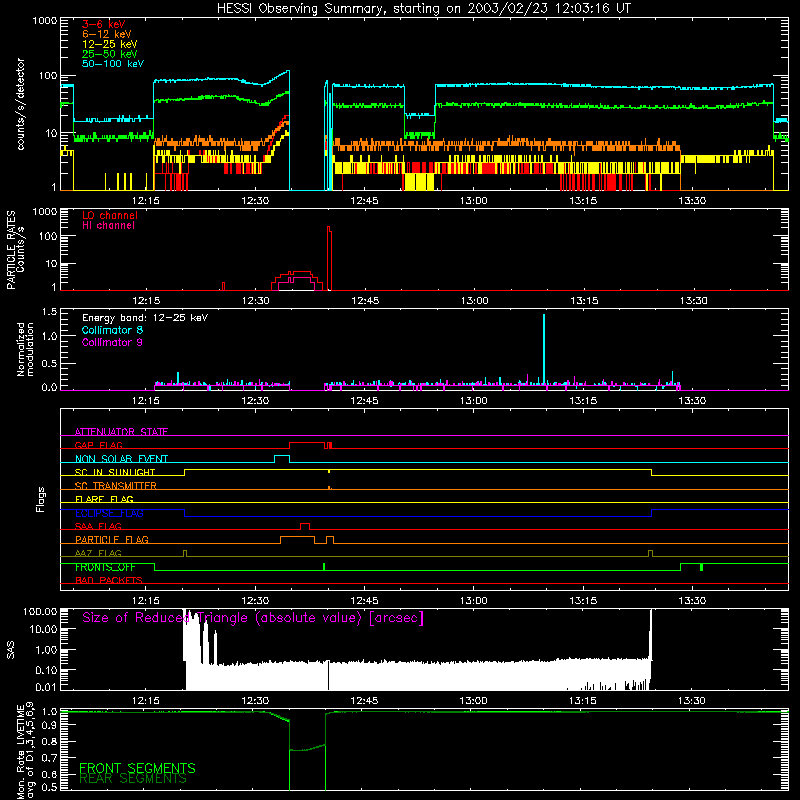800x800 pixels.
Task: Click the raised cyan NON SOLAR EVENT segment
Action: point(282,456)
